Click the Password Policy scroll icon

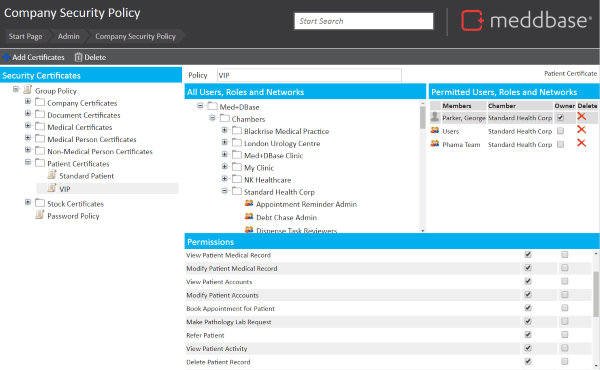[x=39, y=215]
